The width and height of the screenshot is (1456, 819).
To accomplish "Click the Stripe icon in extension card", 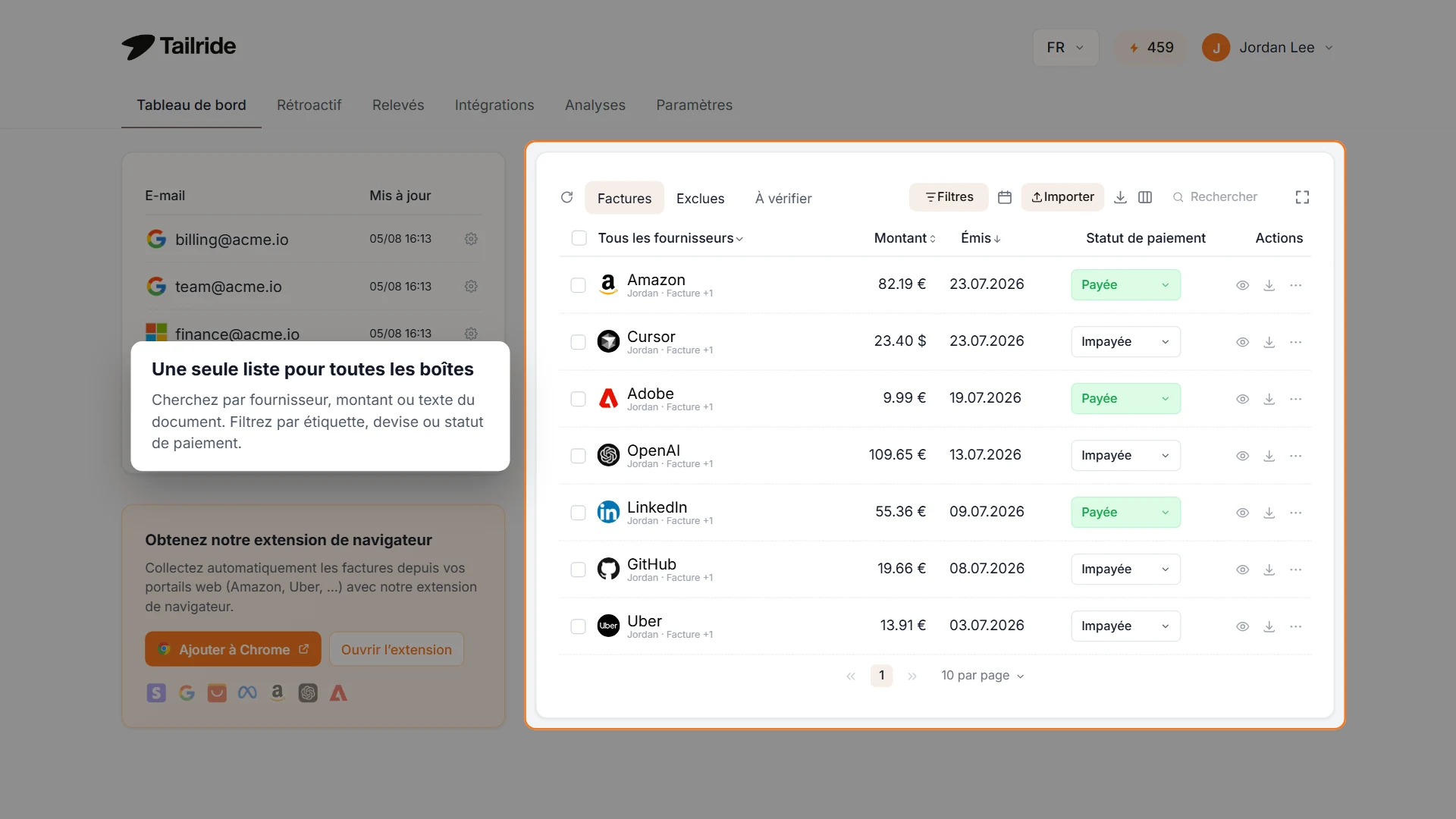I will pos(156,692).
